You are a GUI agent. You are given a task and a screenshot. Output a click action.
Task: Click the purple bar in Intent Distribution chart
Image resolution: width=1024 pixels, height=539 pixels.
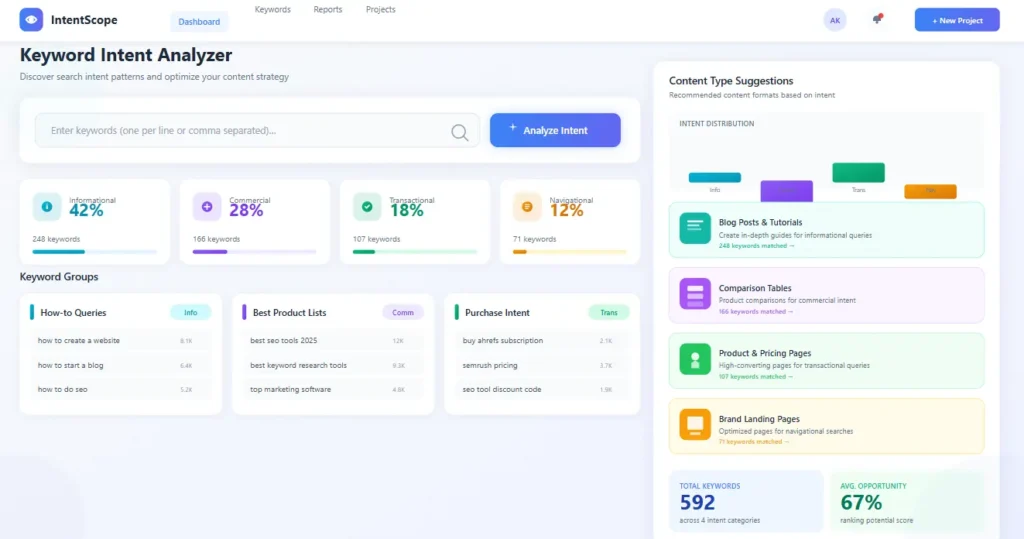(786, 191)
